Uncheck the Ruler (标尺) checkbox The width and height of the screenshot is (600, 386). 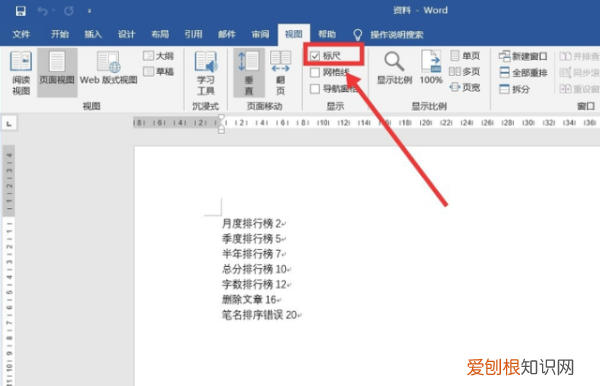point(315,56)
